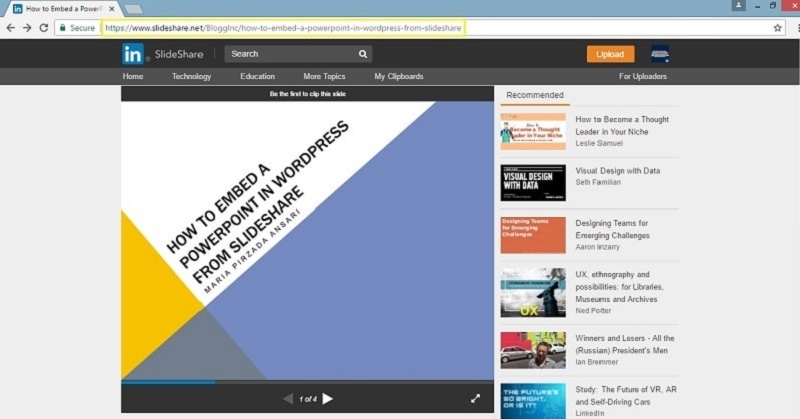Click author name Seth Familian
The height and width of the screenshot is (419, 800).
[x=598, y=182]
